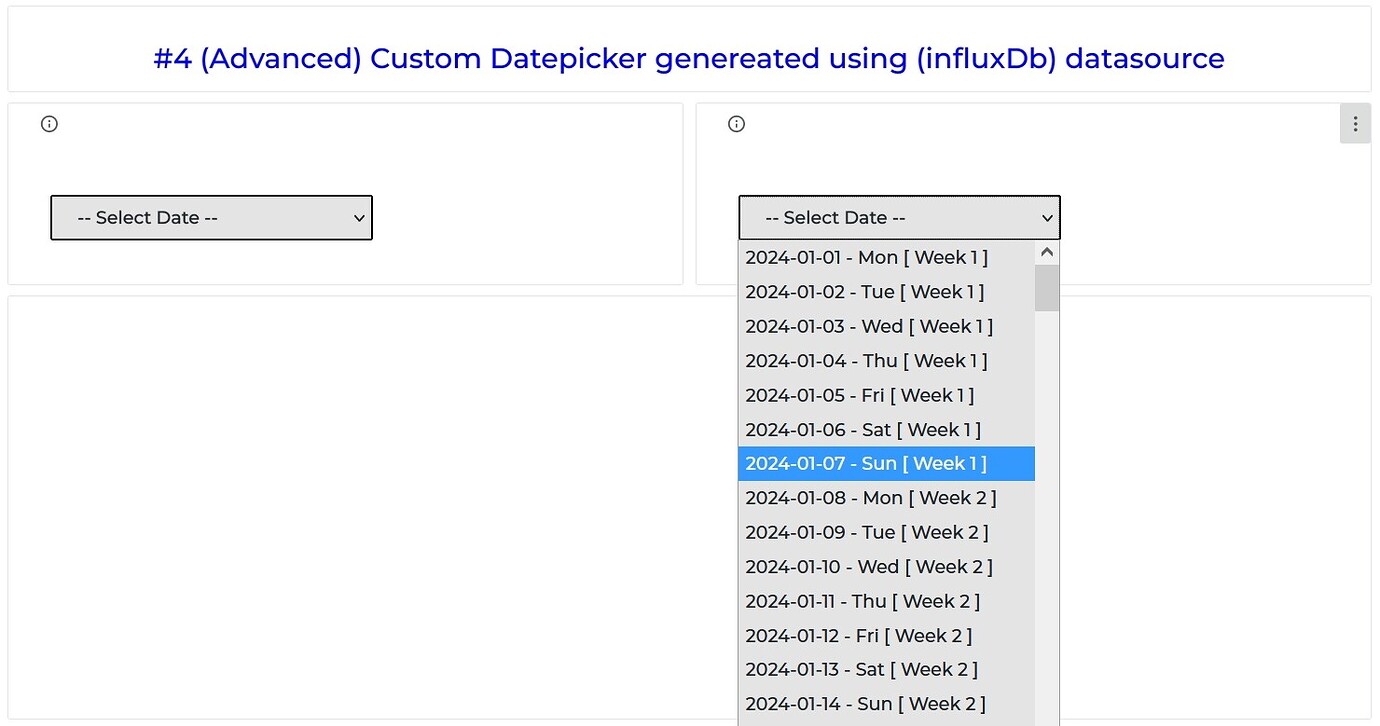Open the right panel's info tooltip icon
The height and width of the screenshot is (726, 1380).
[x=736, y=123]
